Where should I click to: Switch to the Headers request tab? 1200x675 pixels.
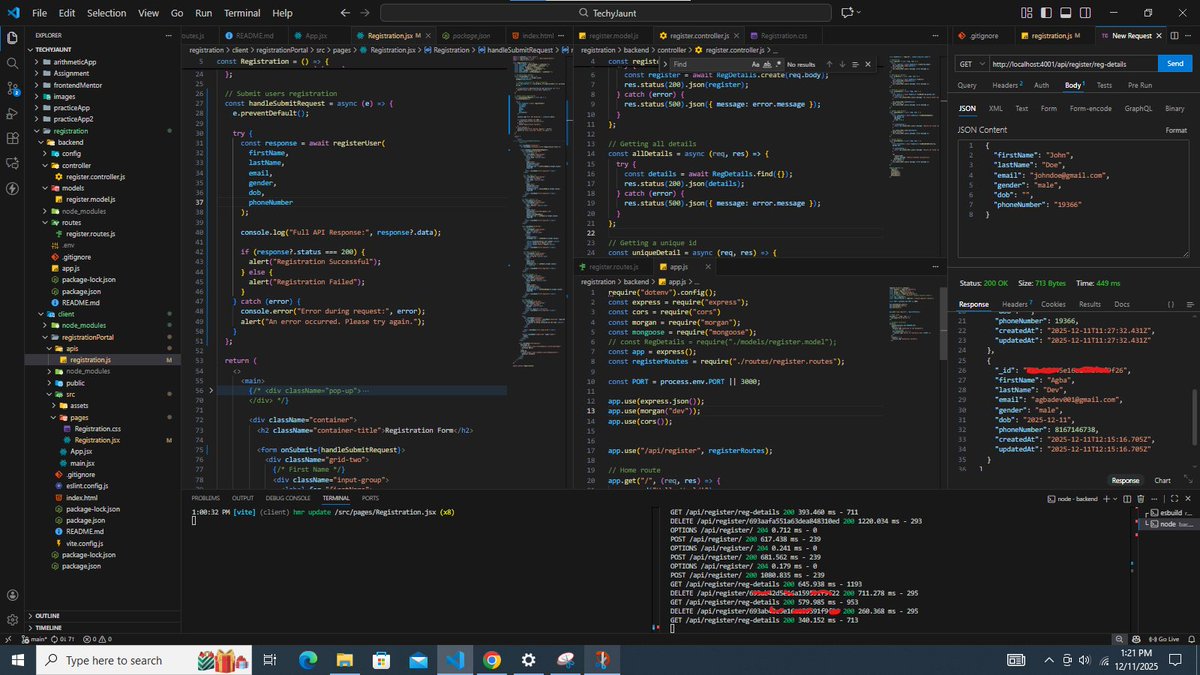pos(1009,85)
